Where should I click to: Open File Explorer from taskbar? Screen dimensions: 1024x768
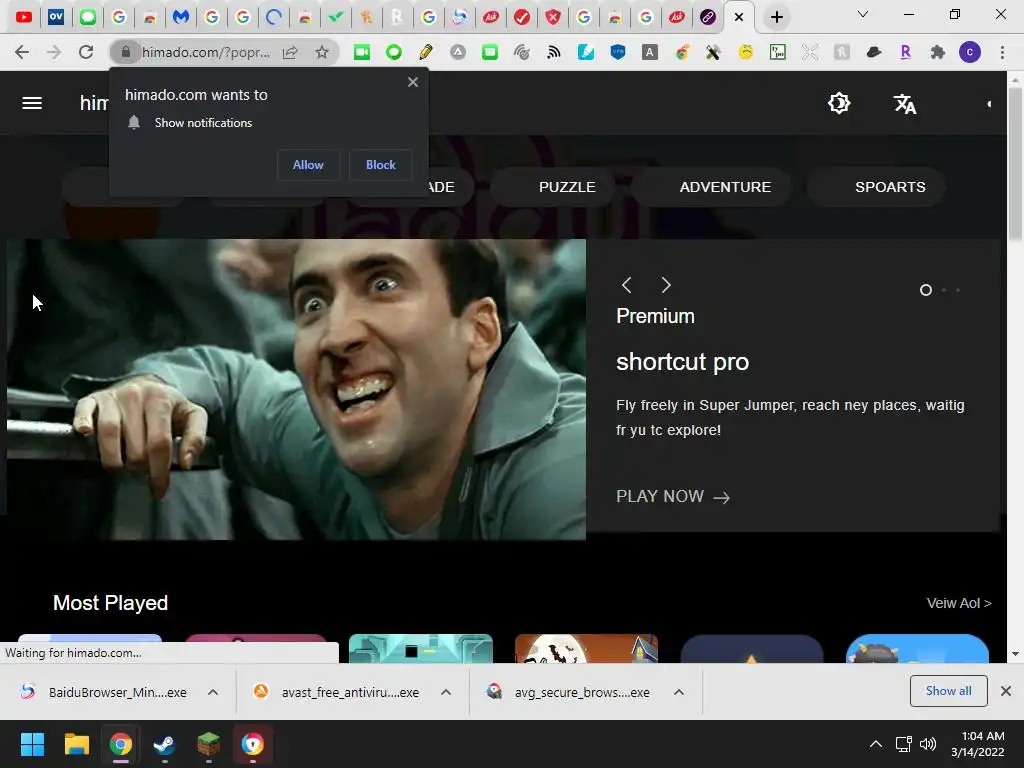[76, 744]
